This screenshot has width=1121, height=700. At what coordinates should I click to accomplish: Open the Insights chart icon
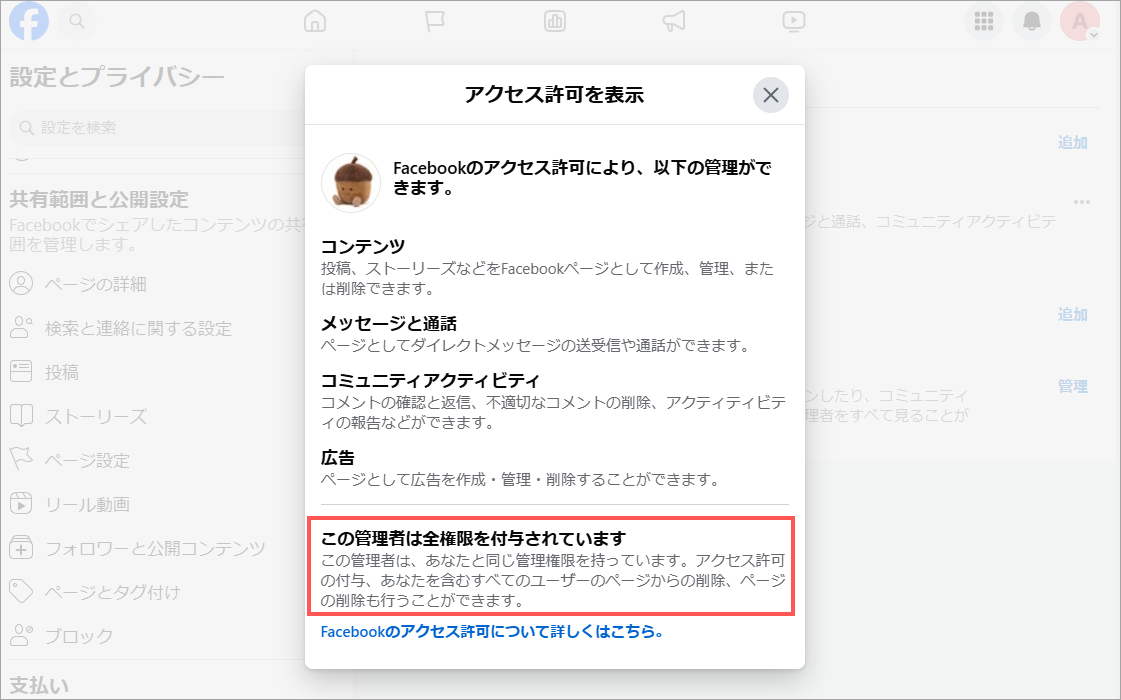click(x=555, y=21)
